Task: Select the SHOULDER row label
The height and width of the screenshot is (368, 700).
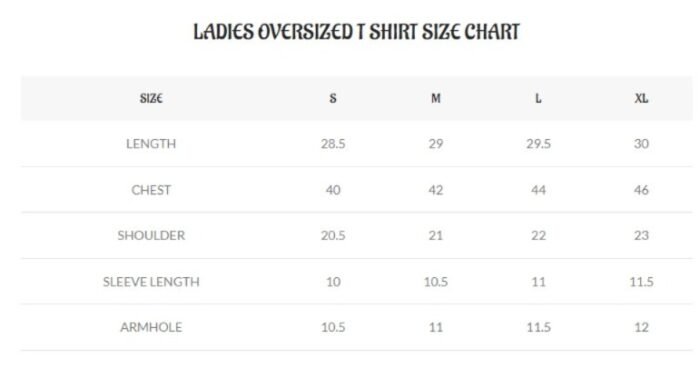Action: (151, 235)
